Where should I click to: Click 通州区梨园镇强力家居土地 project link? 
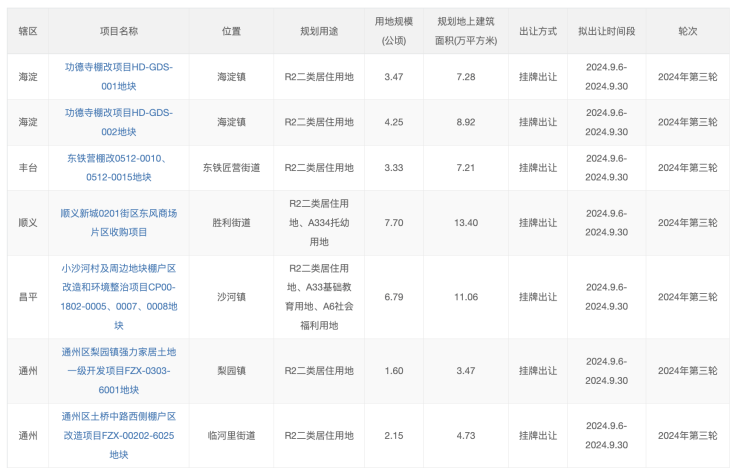(118, 370)
